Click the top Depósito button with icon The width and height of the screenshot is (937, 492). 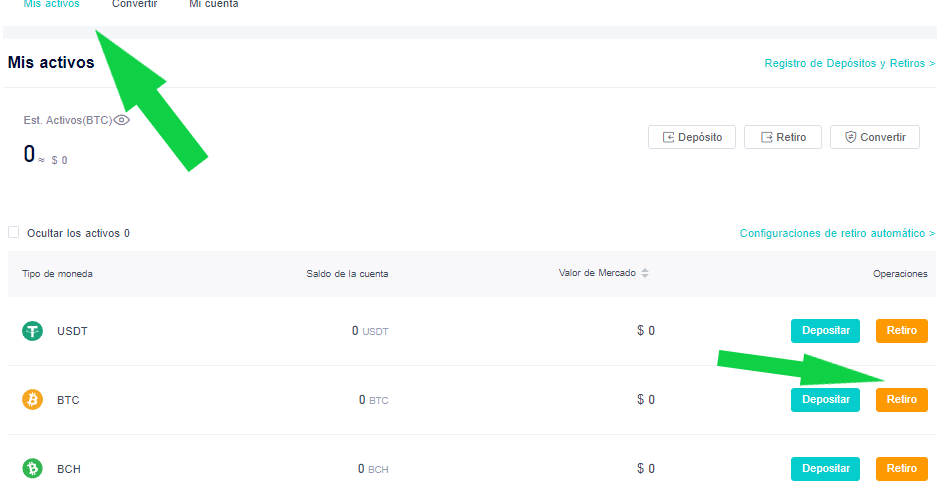pyautogui.click(x=692, y=137)
